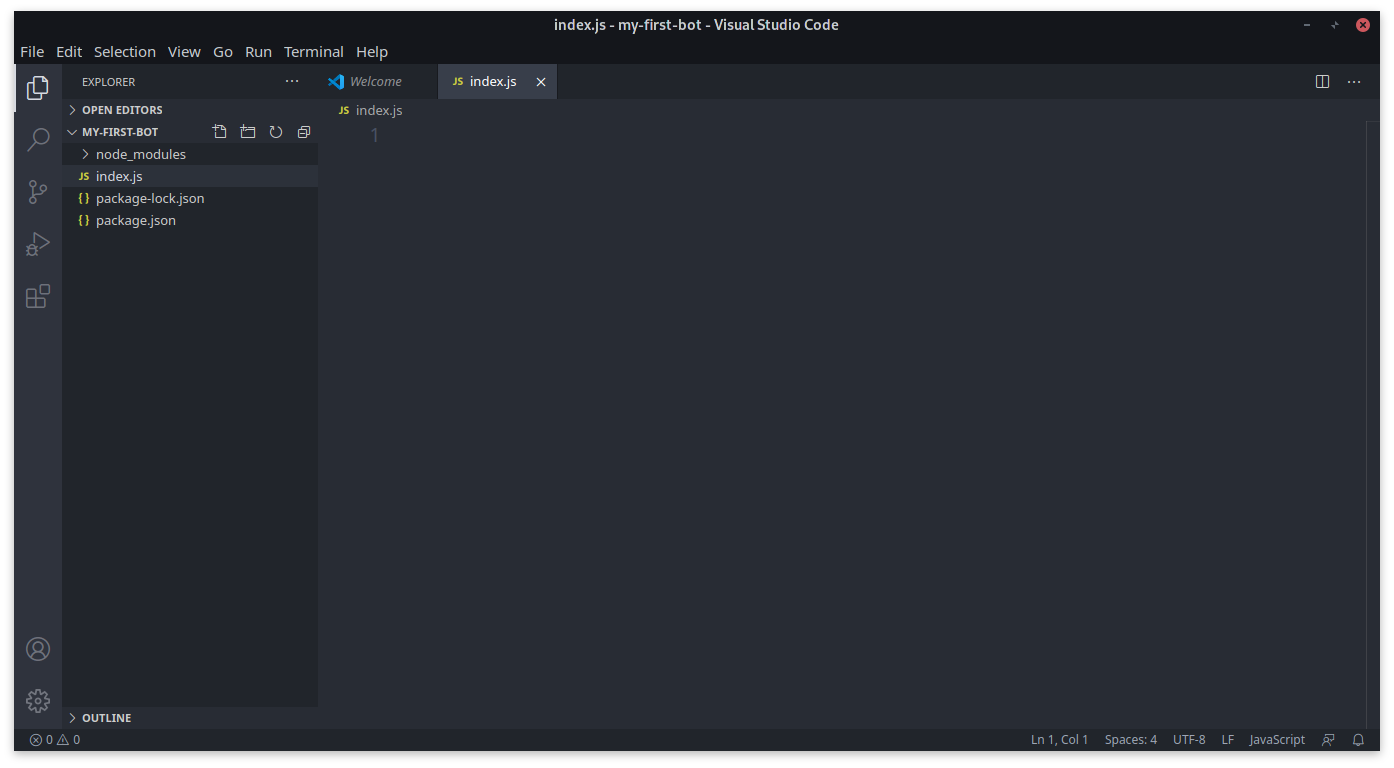This screenshot has width=1394, height=768.
Task: Open the Run and Debug view
Action: (x=38, y=244)
